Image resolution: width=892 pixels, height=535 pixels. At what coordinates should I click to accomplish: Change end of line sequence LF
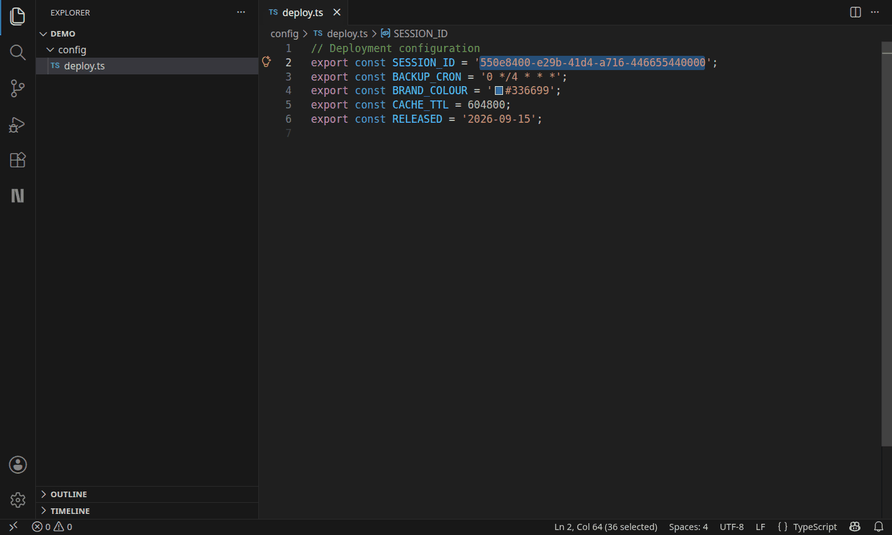(760, 526)
